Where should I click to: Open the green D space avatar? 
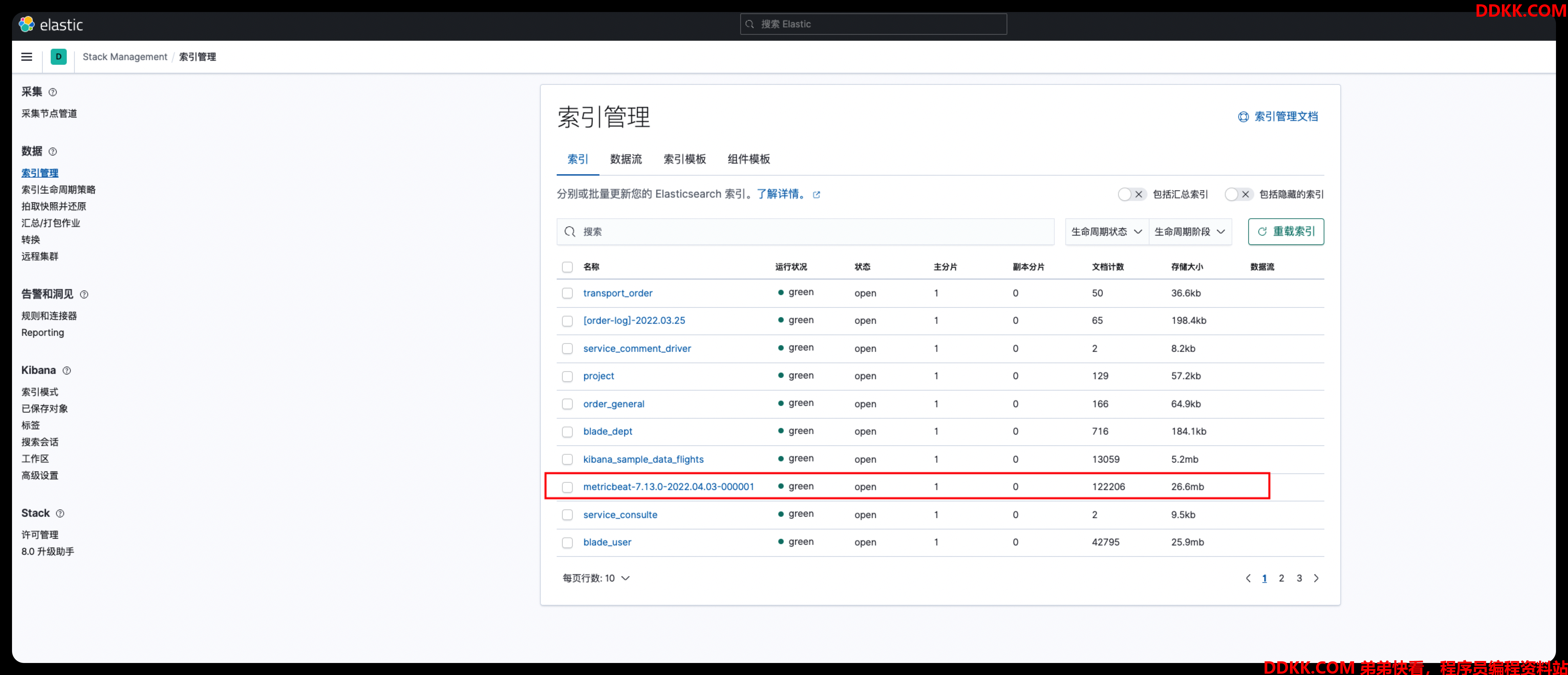58,57
